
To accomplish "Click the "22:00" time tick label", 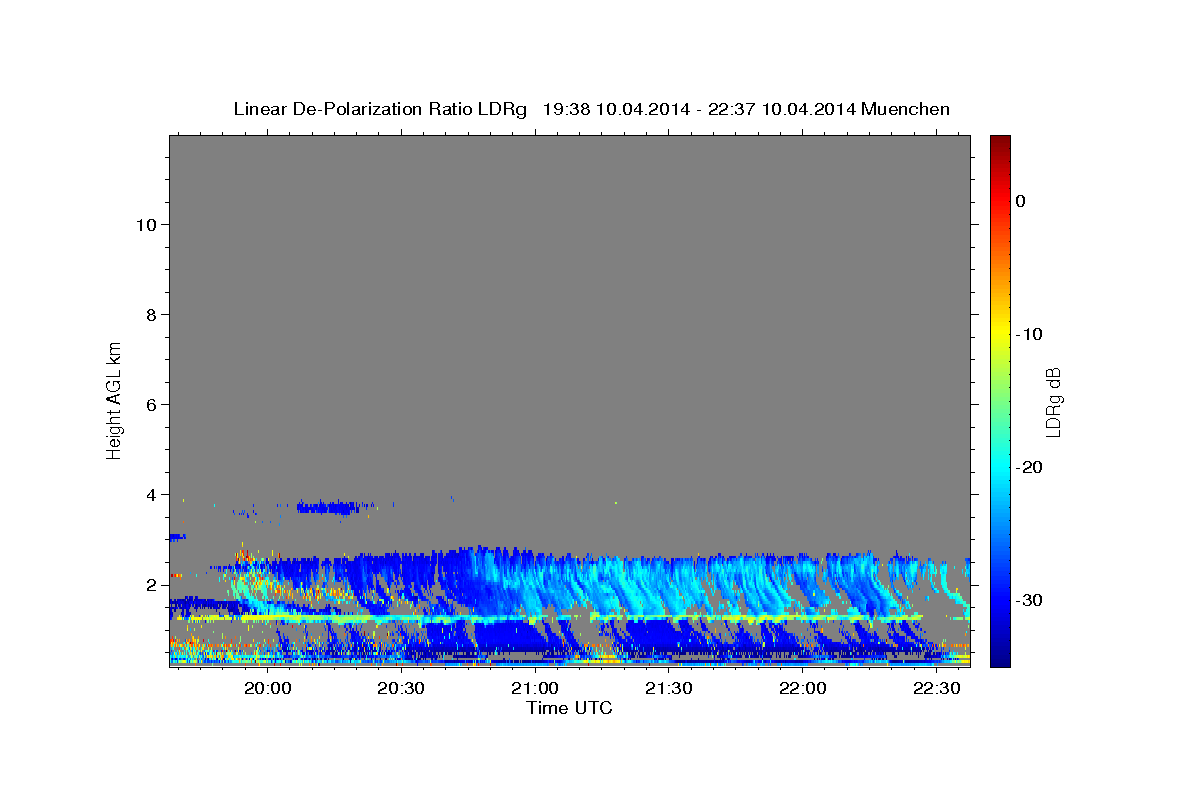I will point(802,688).
